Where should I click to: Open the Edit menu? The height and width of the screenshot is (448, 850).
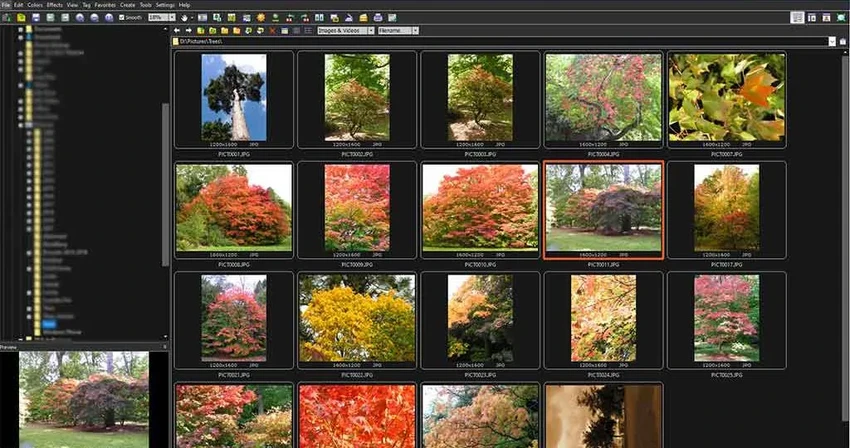point(18,5)
